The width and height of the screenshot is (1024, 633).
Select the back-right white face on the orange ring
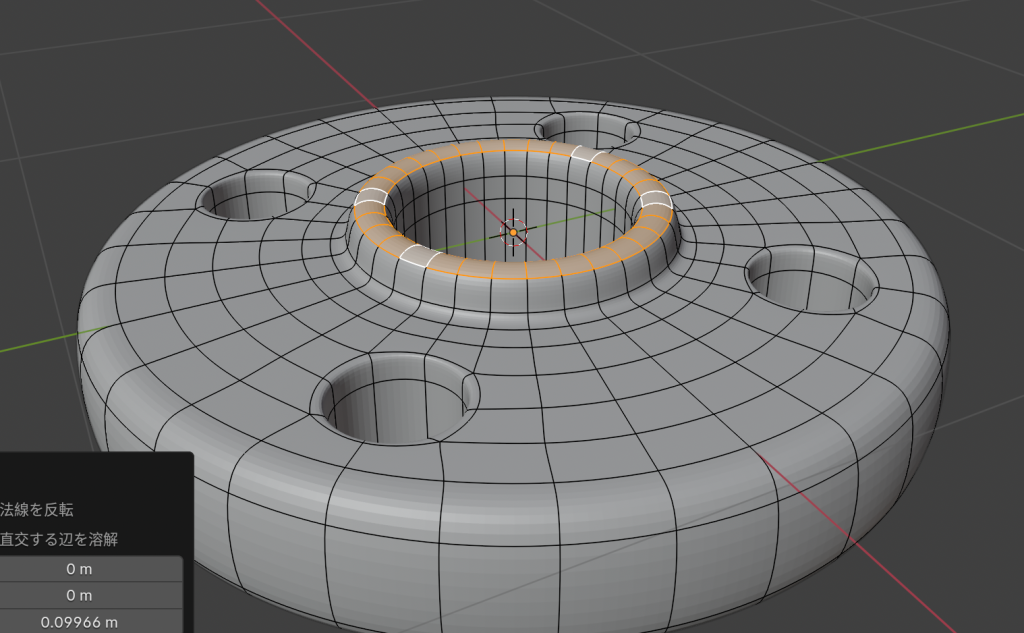[590, 153]
